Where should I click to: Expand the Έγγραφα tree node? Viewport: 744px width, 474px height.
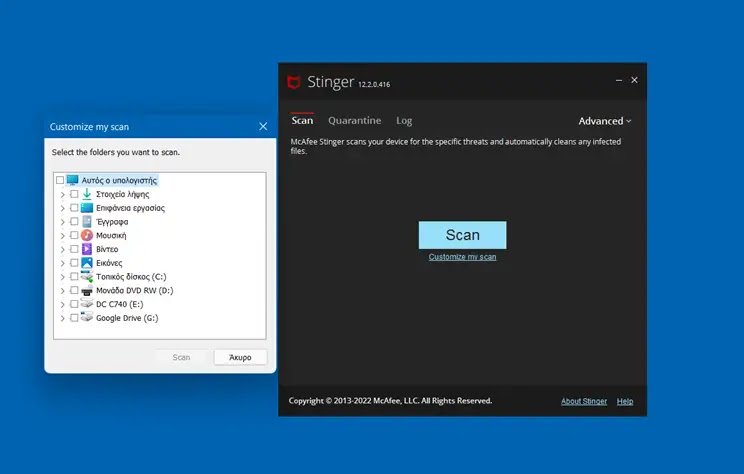click(x=62, y=222)
